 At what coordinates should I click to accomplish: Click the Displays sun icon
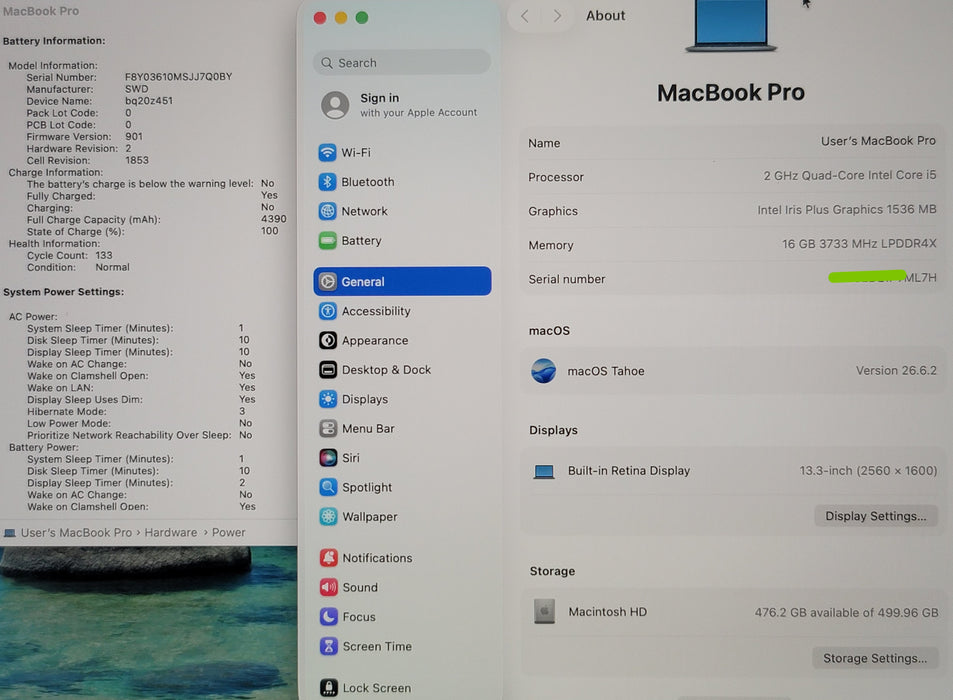pos(328,399)
